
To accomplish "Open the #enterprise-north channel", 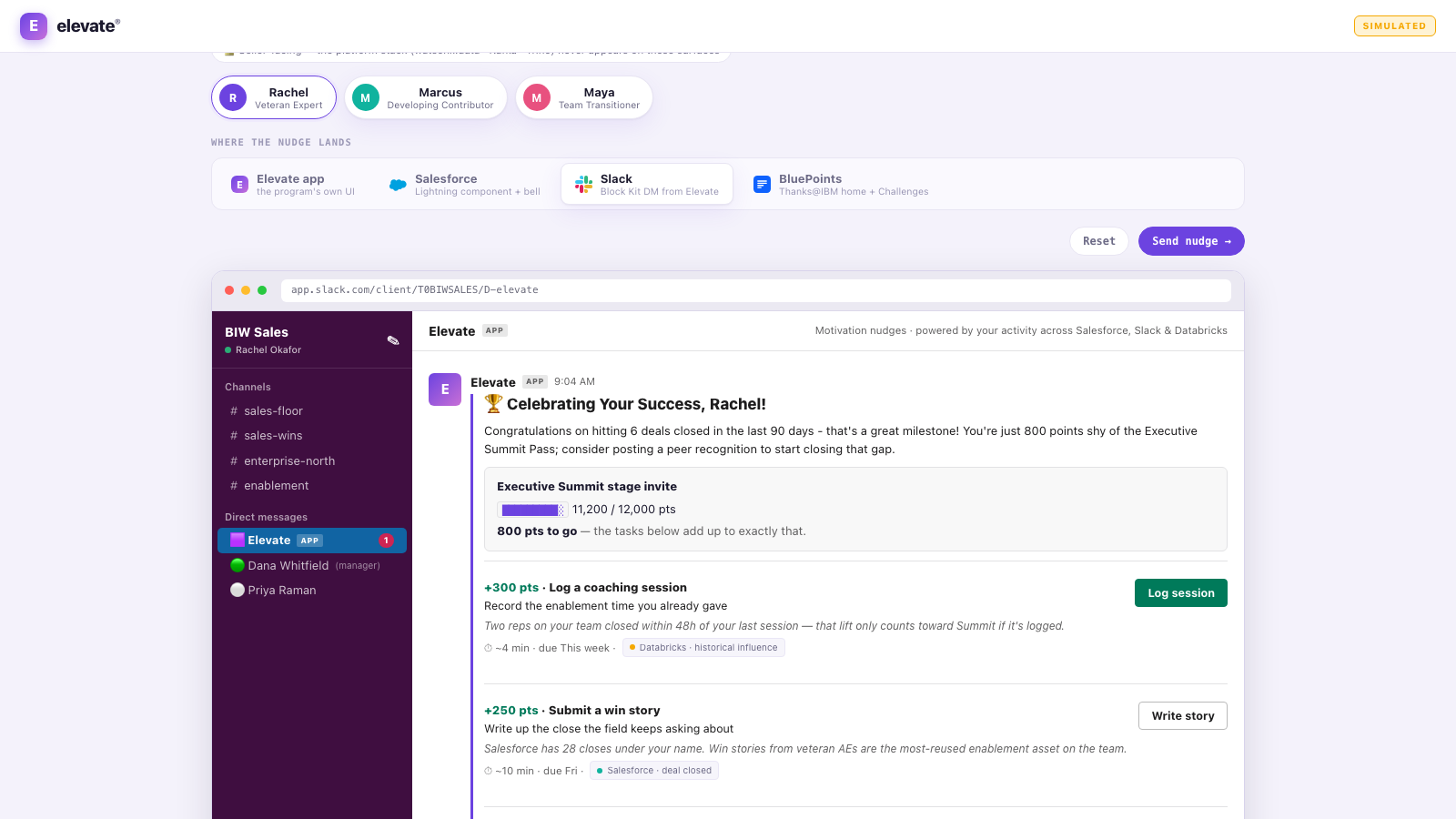I will (x=312, y=461).
